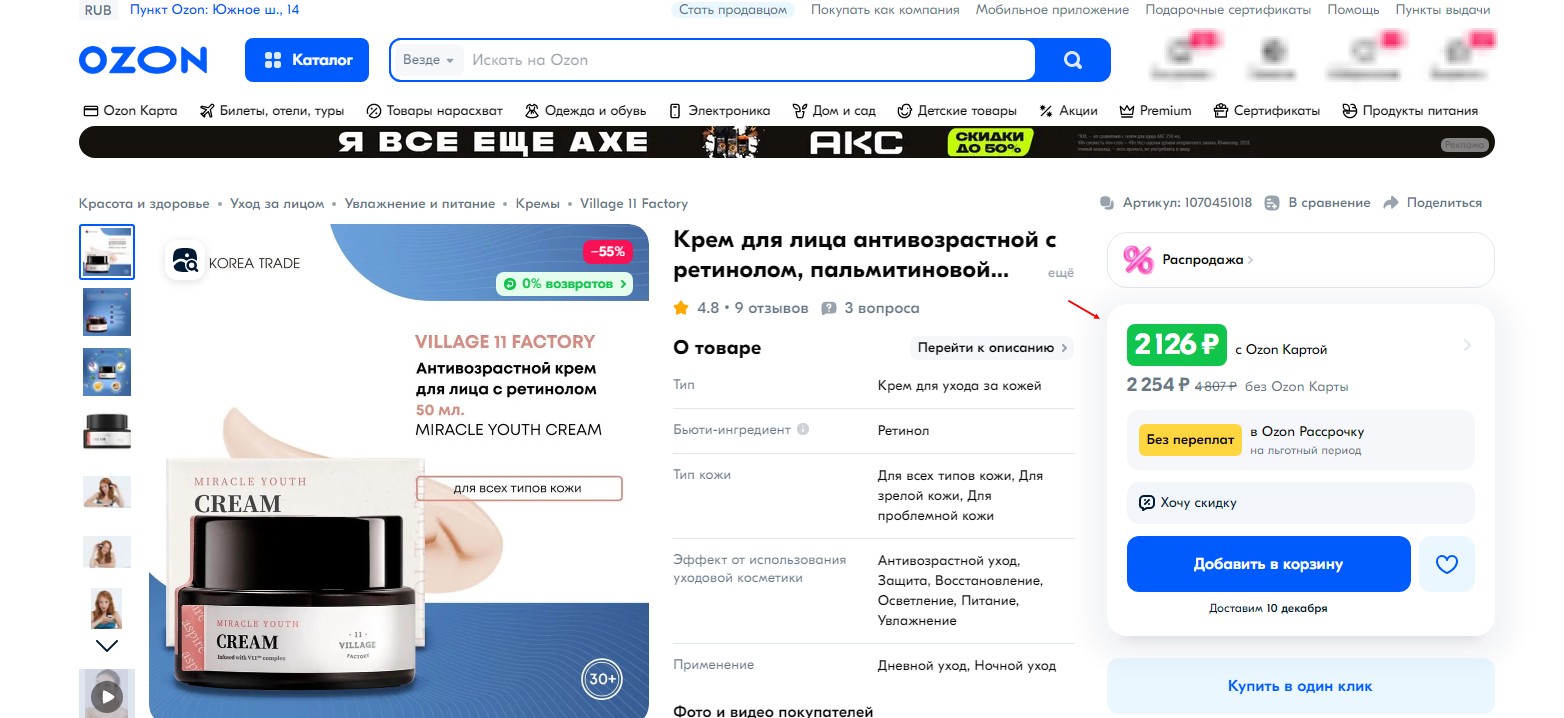Add the product to В сравнение

[x=1317, y=203]
